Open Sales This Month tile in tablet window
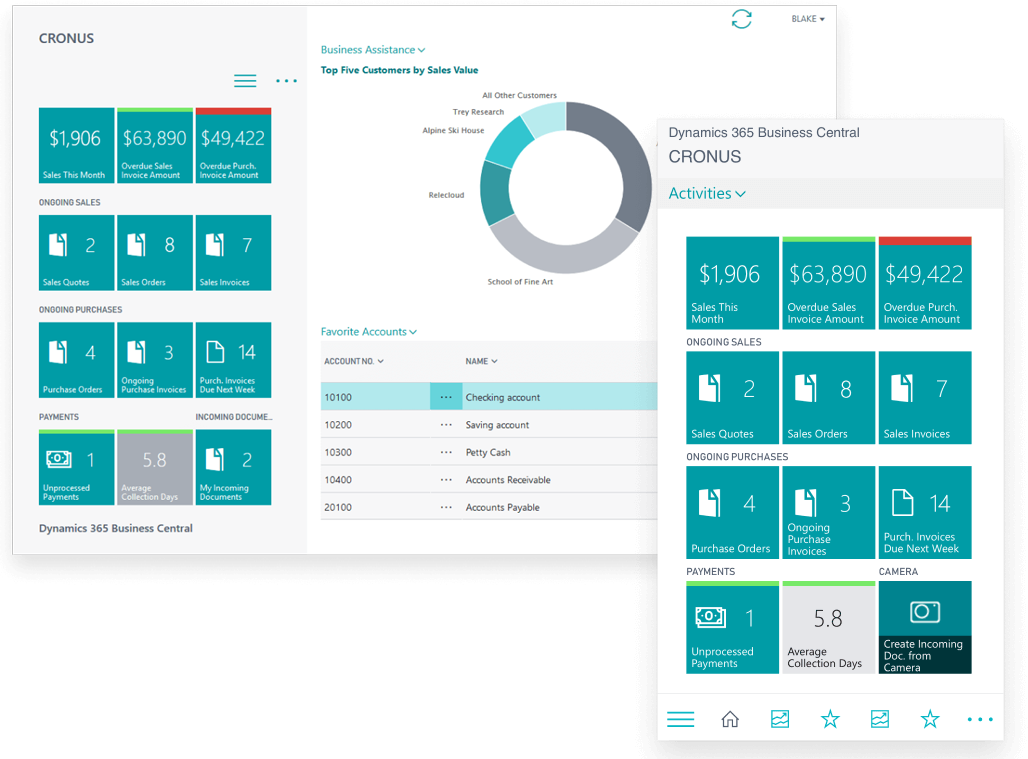 coord(76,146)
